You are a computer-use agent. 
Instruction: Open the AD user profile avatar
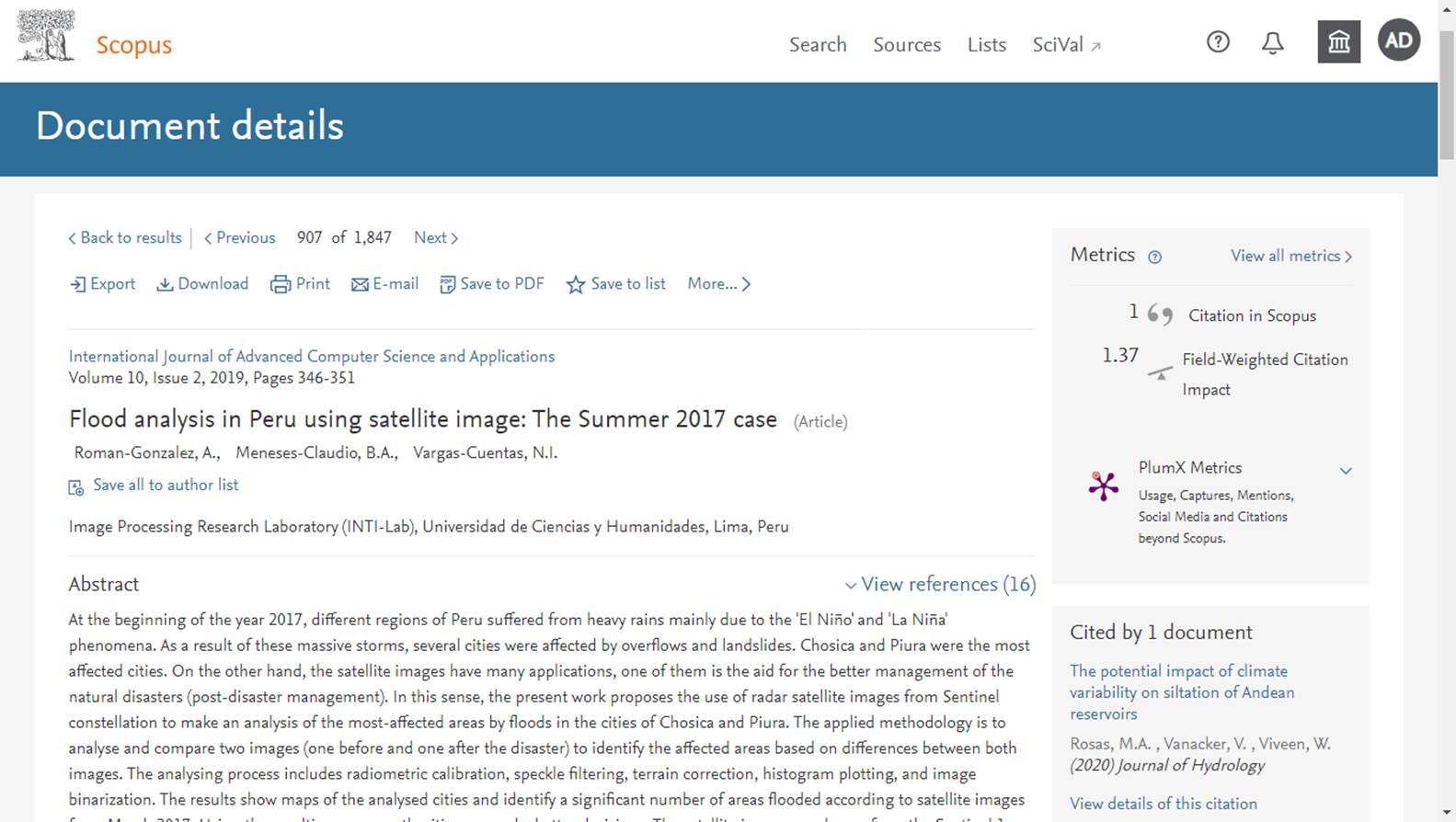[1399, 40]
